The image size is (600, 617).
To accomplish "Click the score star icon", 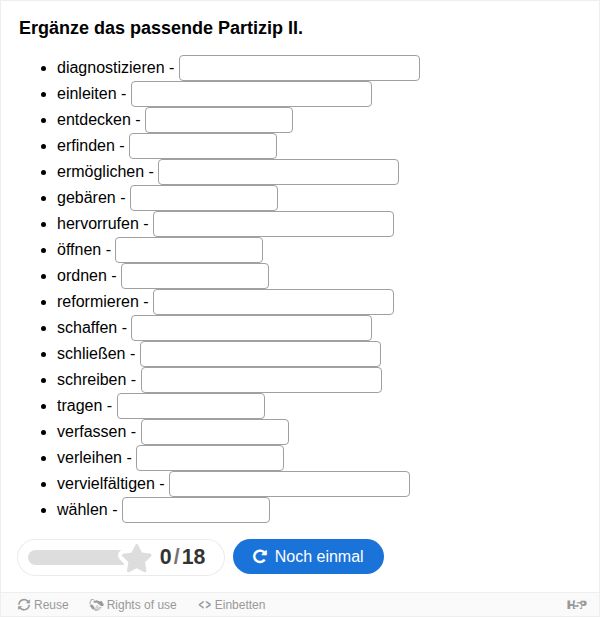I will coord(137,558).
